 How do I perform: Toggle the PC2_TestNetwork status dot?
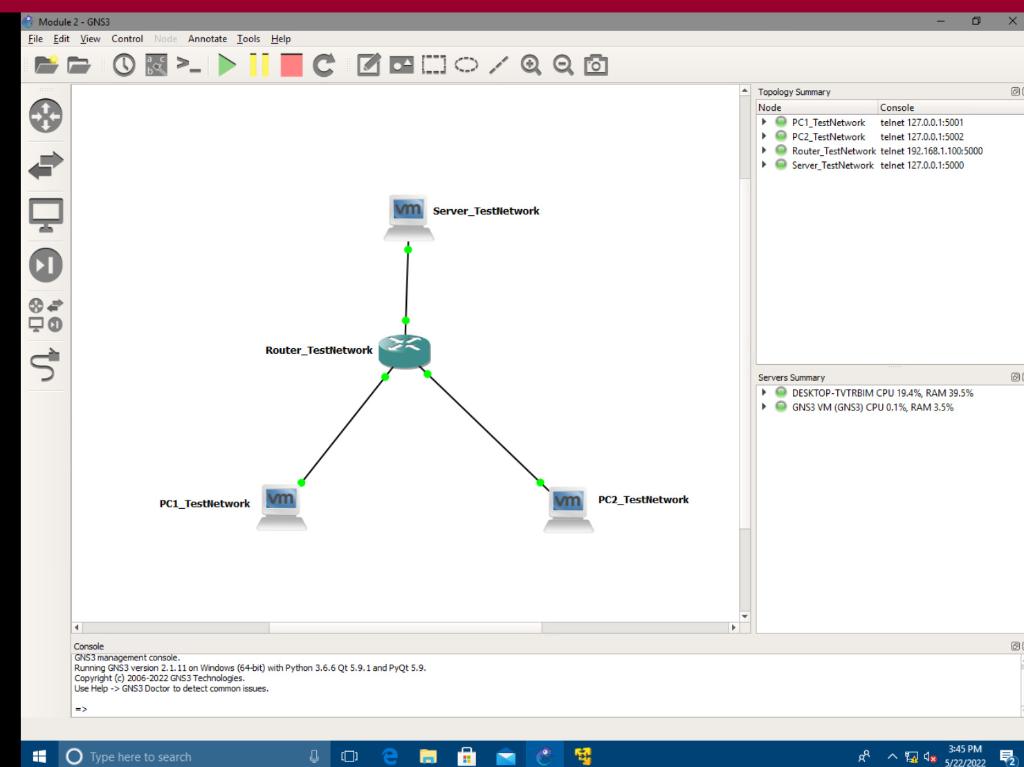(x=780, y=136)
